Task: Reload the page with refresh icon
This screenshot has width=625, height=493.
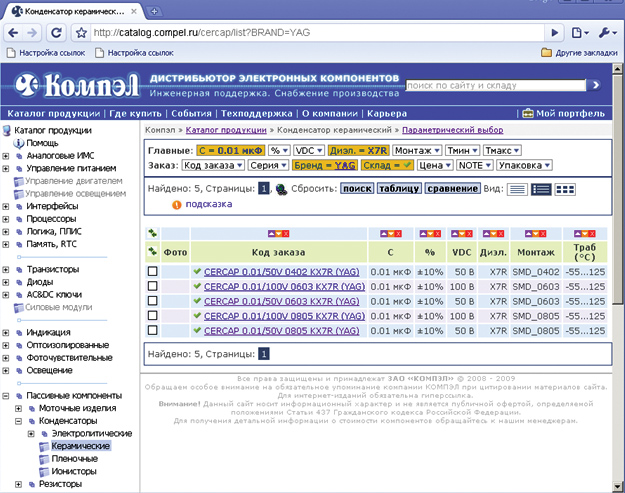Action: (56, 33)
